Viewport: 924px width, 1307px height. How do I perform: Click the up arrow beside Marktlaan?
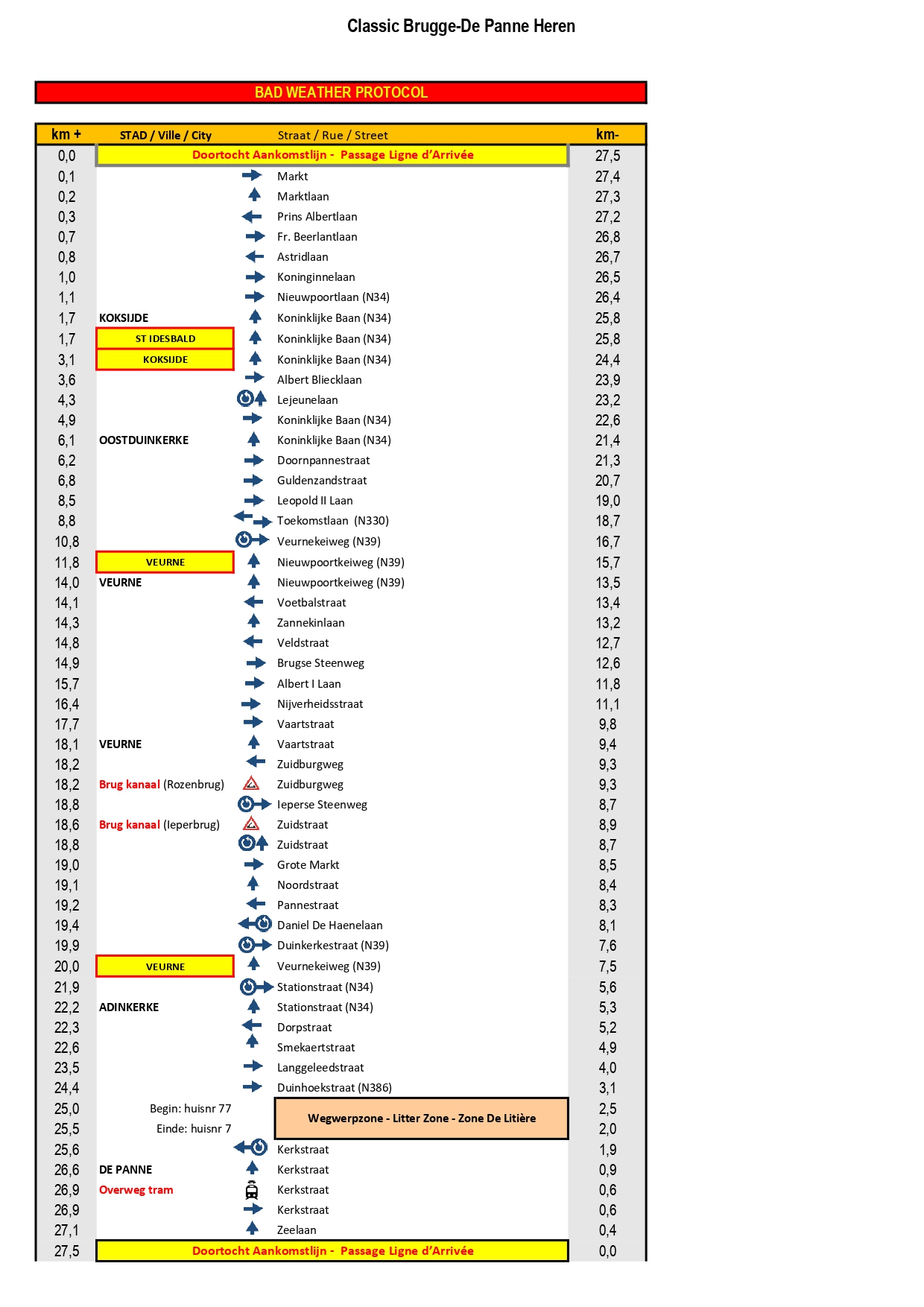point(254,194)
